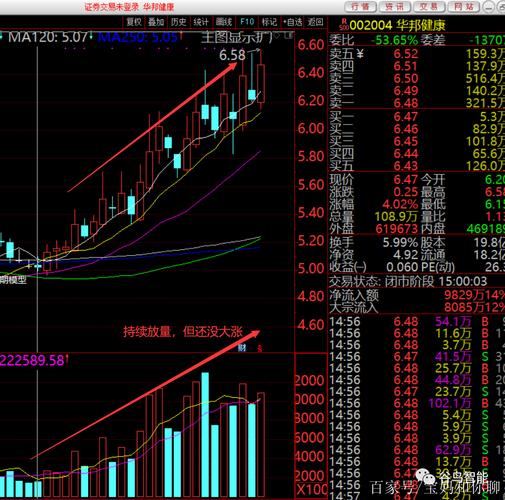Select the tick row with 102.1万 volume

(x=417, y=403)
